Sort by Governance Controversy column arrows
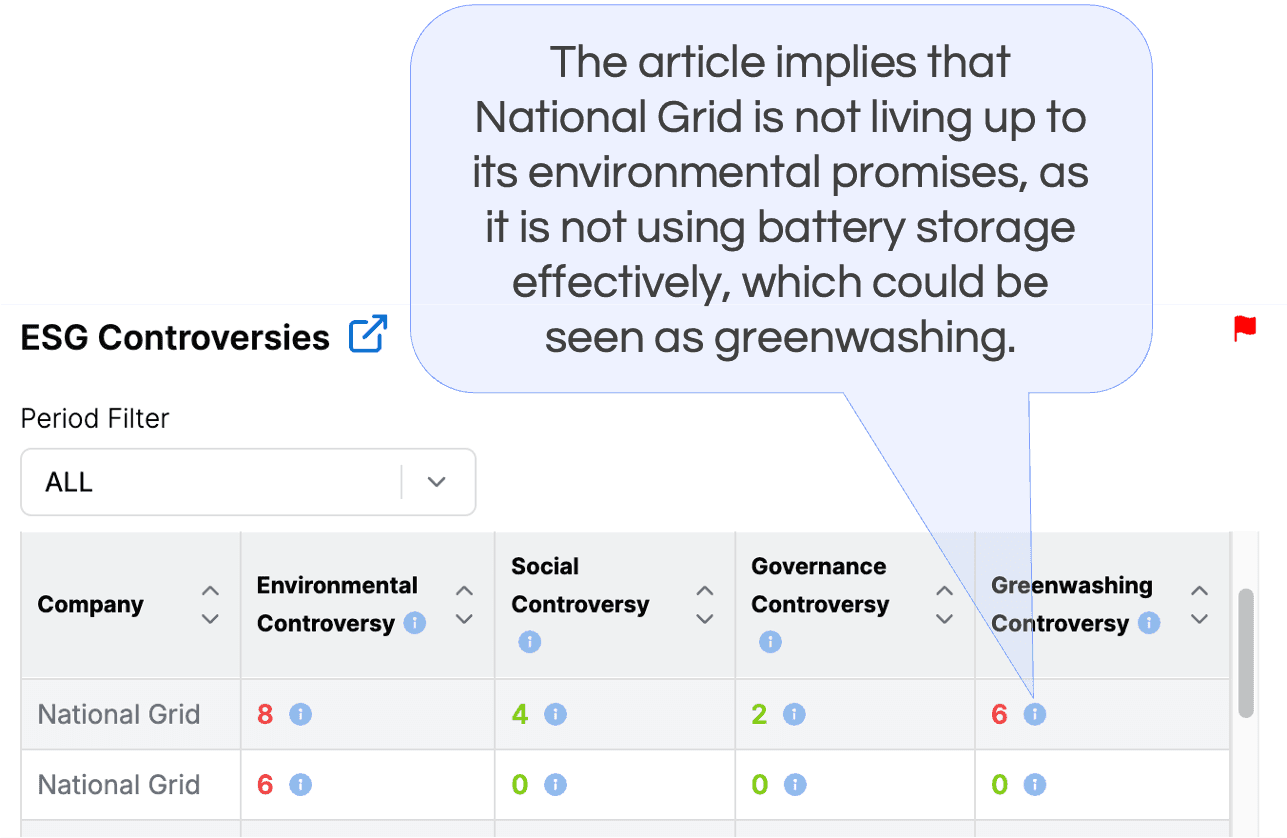The height and width of the screenshot is (838, 1287). point(944,605)
